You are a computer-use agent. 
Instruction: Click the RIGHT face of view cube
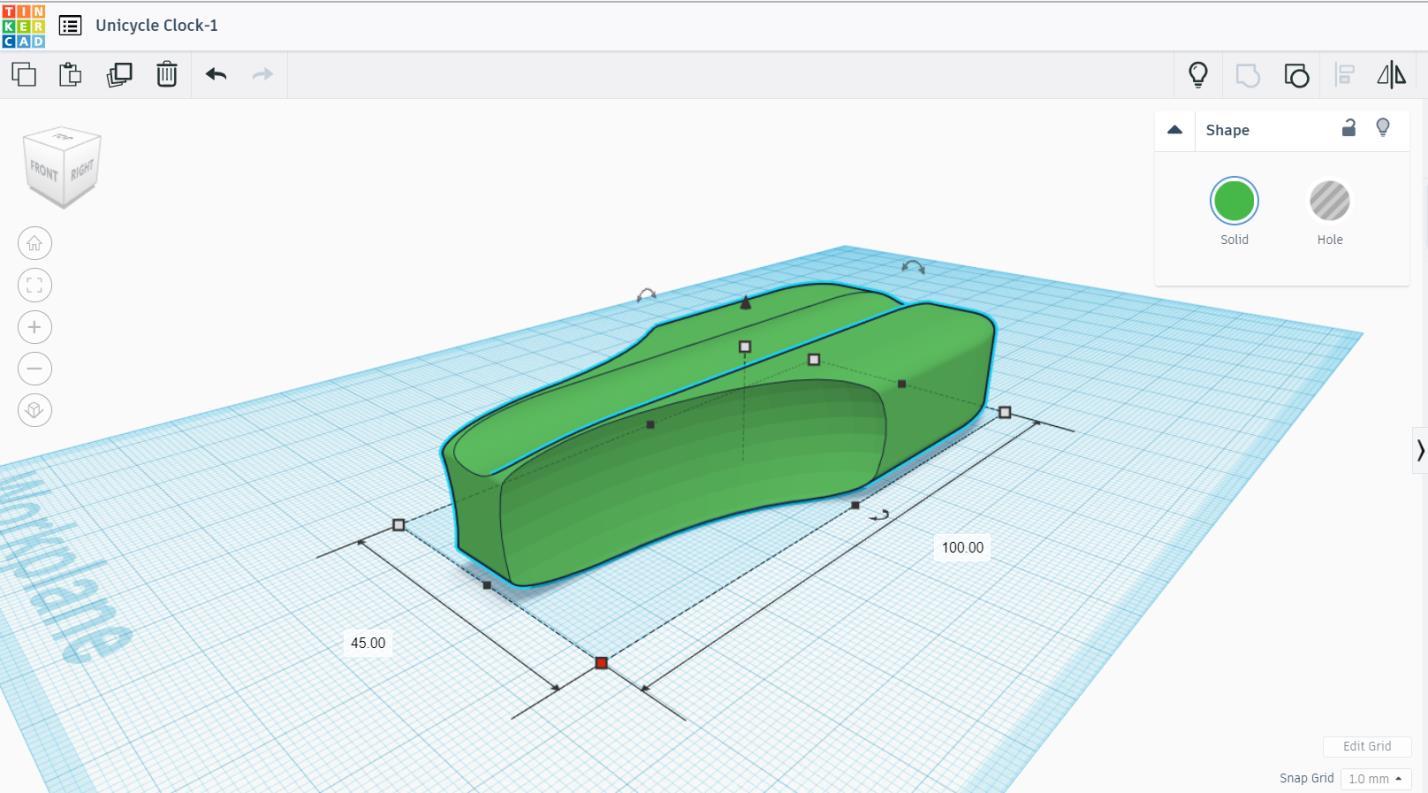[x=82, y=169]
